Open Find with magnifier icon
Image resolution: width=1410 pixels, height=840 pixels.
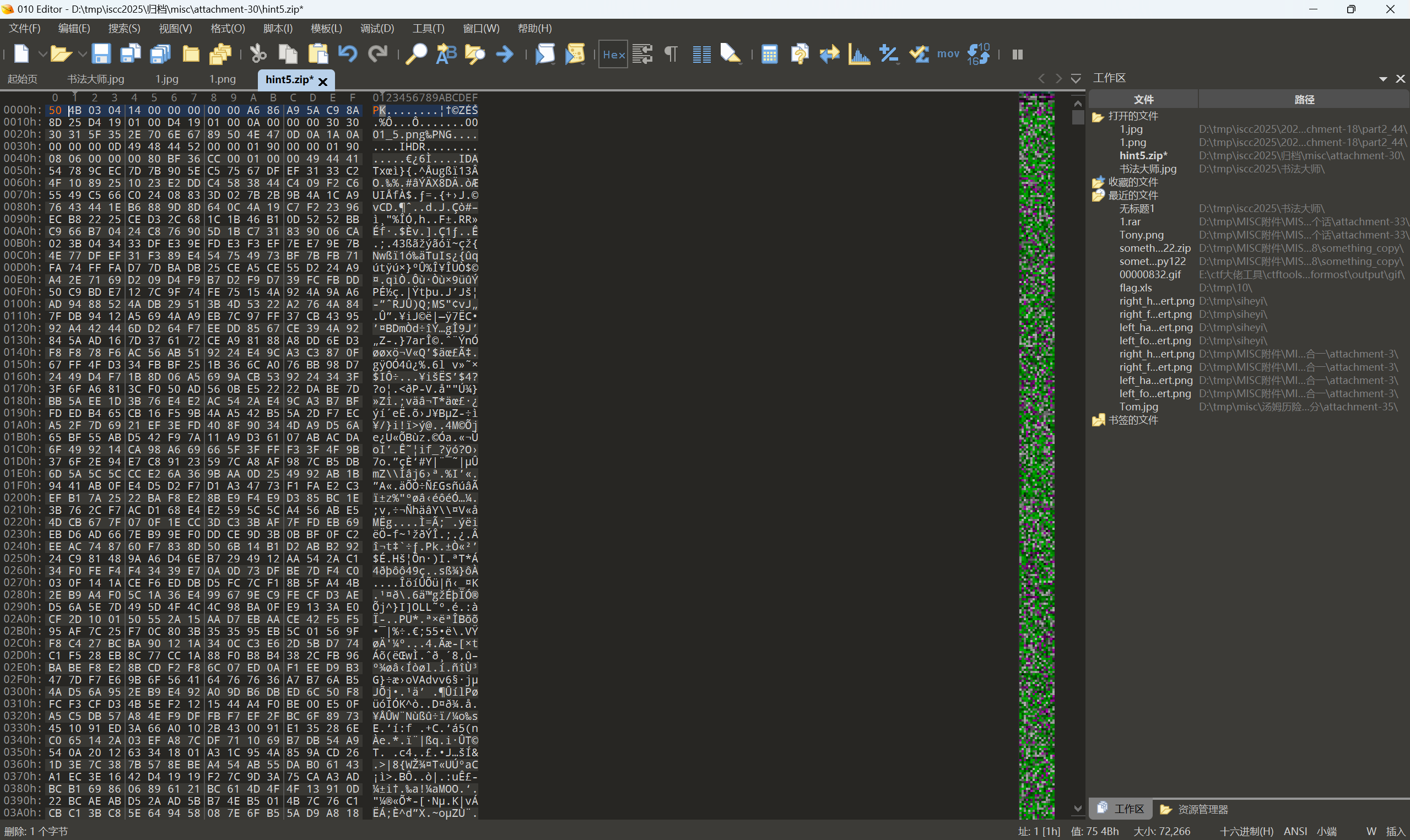[x=416, y=55]
